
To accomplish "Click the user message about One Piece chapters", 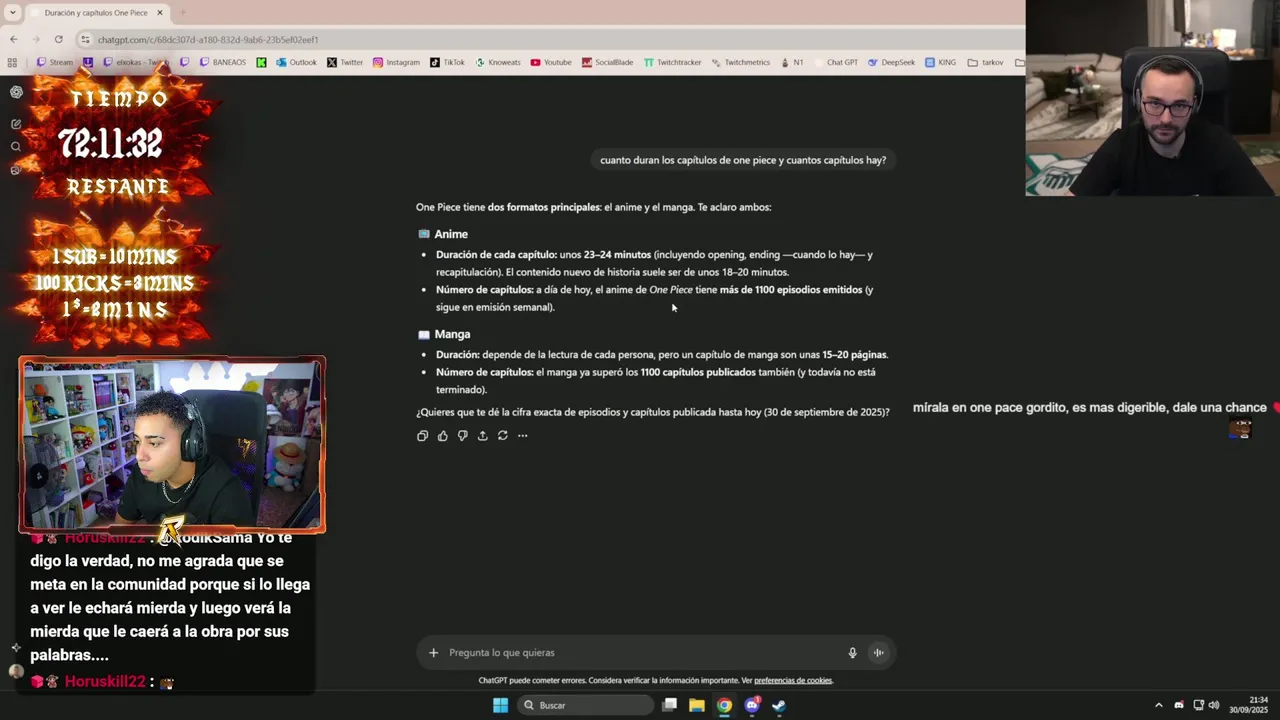I will click(743, 160).
